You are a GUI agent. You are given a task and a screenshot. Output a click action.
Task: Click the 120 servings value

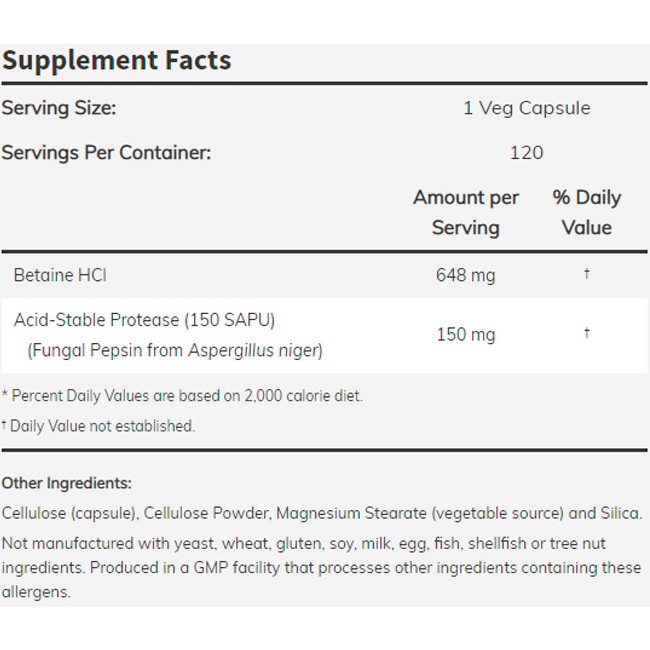(526, 153)
